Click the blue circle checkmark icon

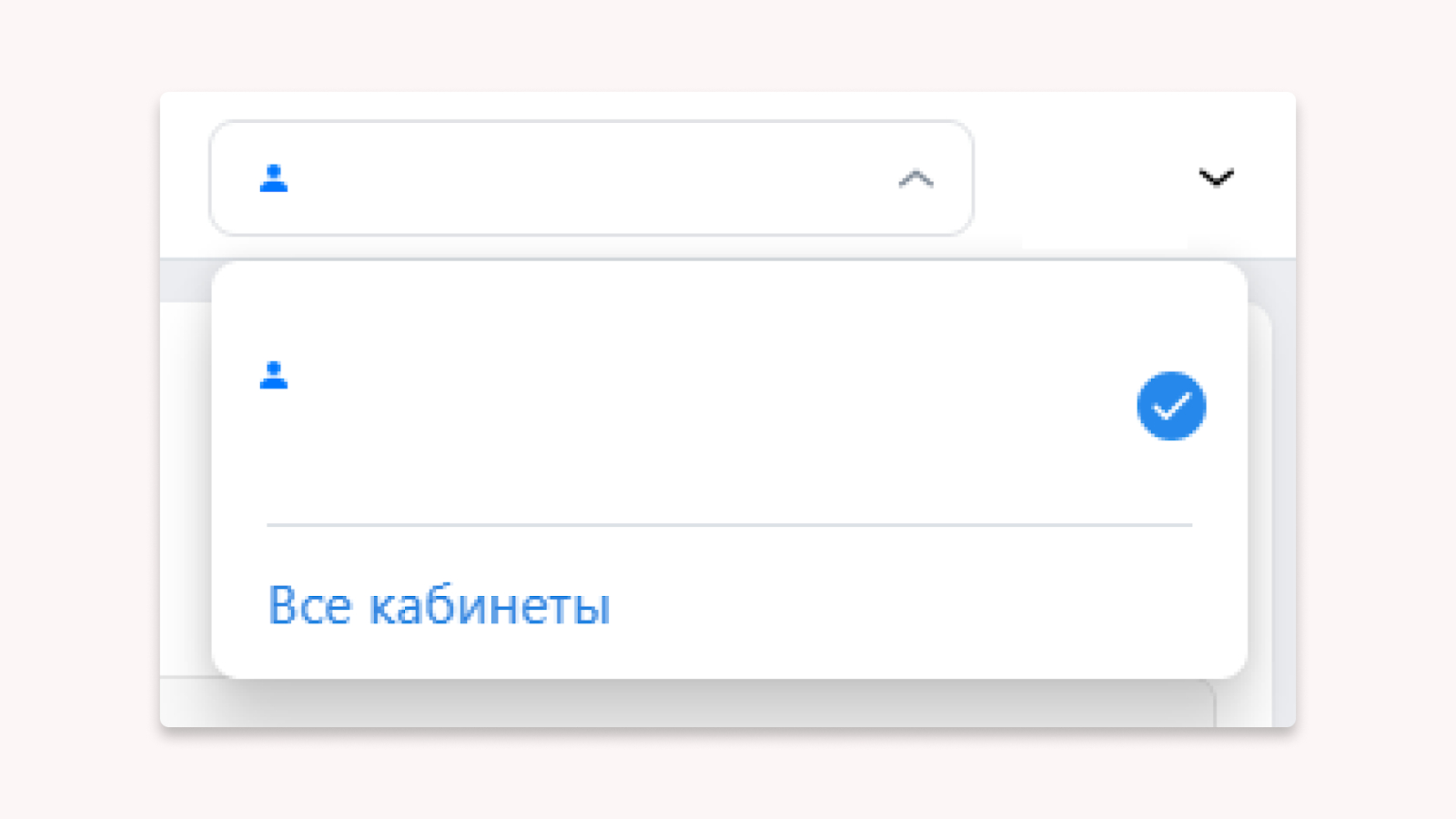pos(1171,406)
